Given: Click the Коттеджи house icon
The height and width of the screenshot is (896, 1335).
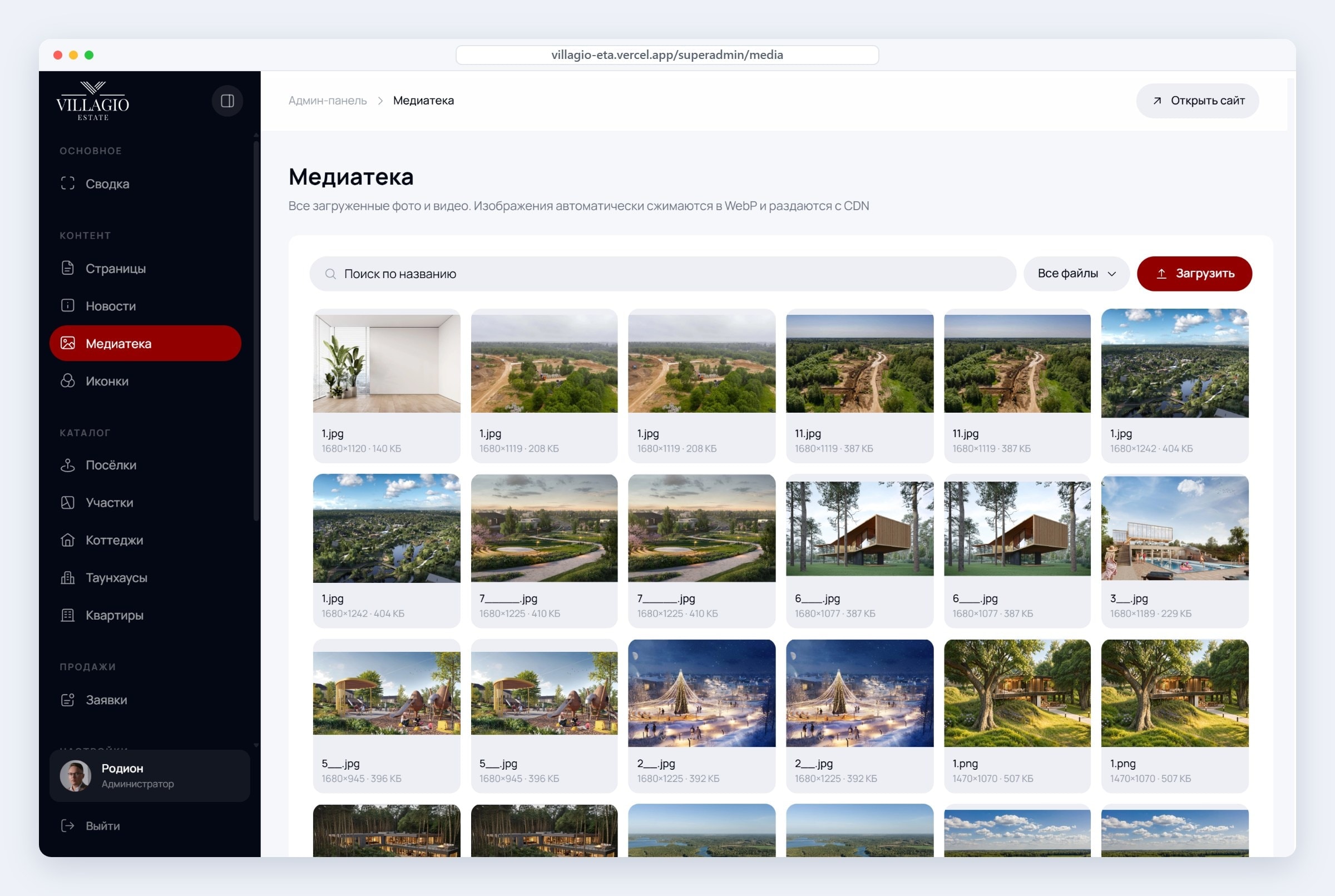Looking at the screenshot, I should pyautogui.click(x=67, y=539).
